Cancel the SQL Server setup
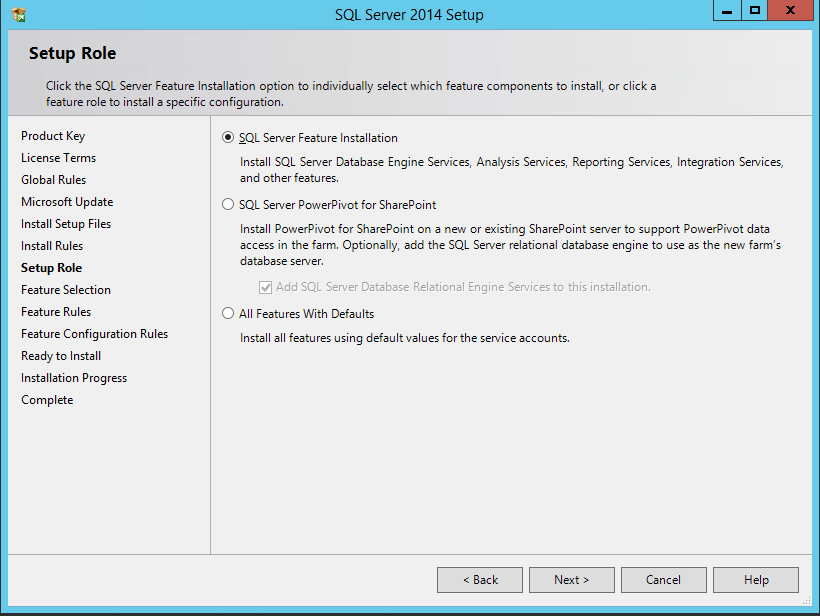This screenshot has height=616, width=820. (x=664, y=580)
